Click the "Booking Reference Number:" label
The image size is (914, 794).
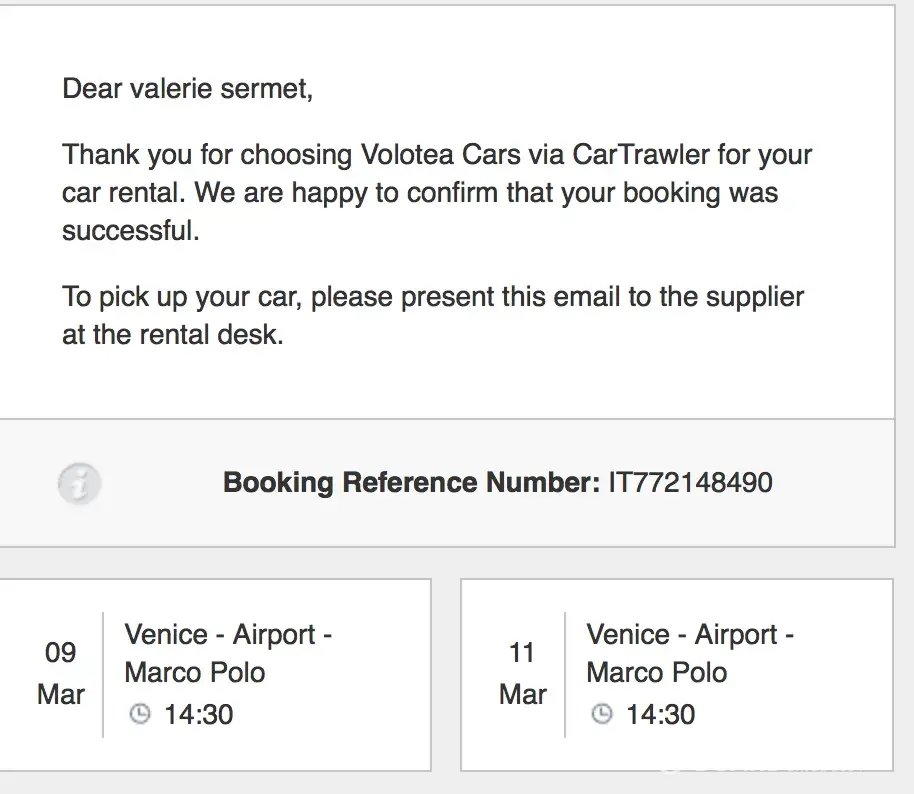pos(410,482)
